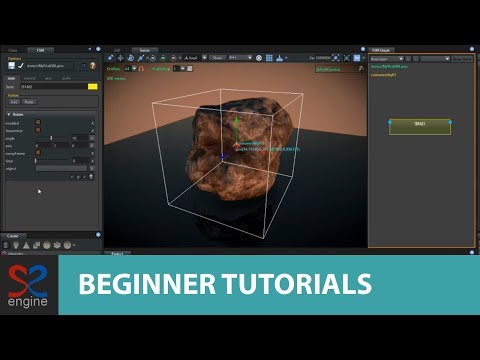
Task: Collapse the Rotate action section
Action: pos(9,114)
